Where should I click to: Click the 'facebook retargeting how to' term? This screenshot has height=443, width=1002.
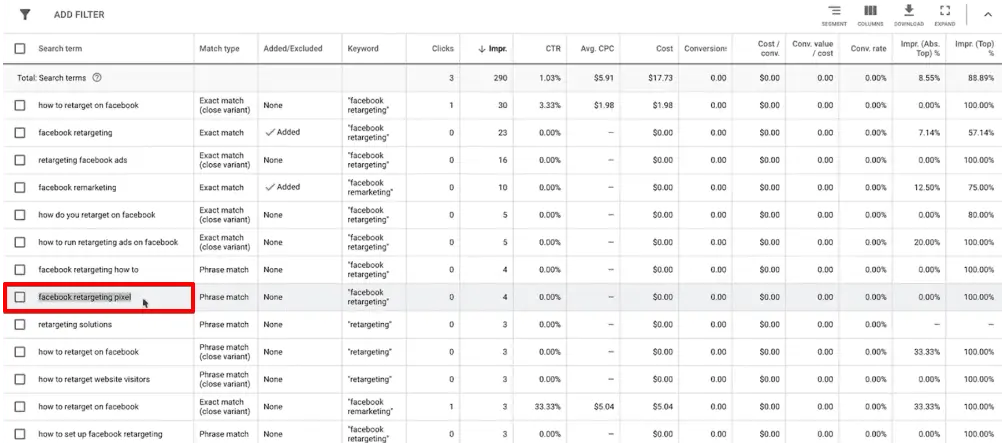(88, 269)
